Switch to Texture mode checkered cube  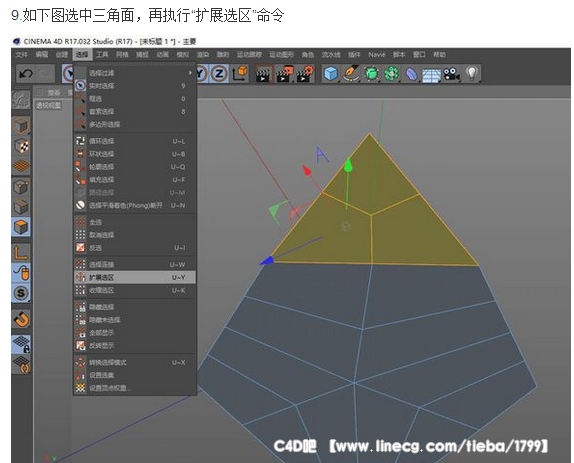pos(21,146)
